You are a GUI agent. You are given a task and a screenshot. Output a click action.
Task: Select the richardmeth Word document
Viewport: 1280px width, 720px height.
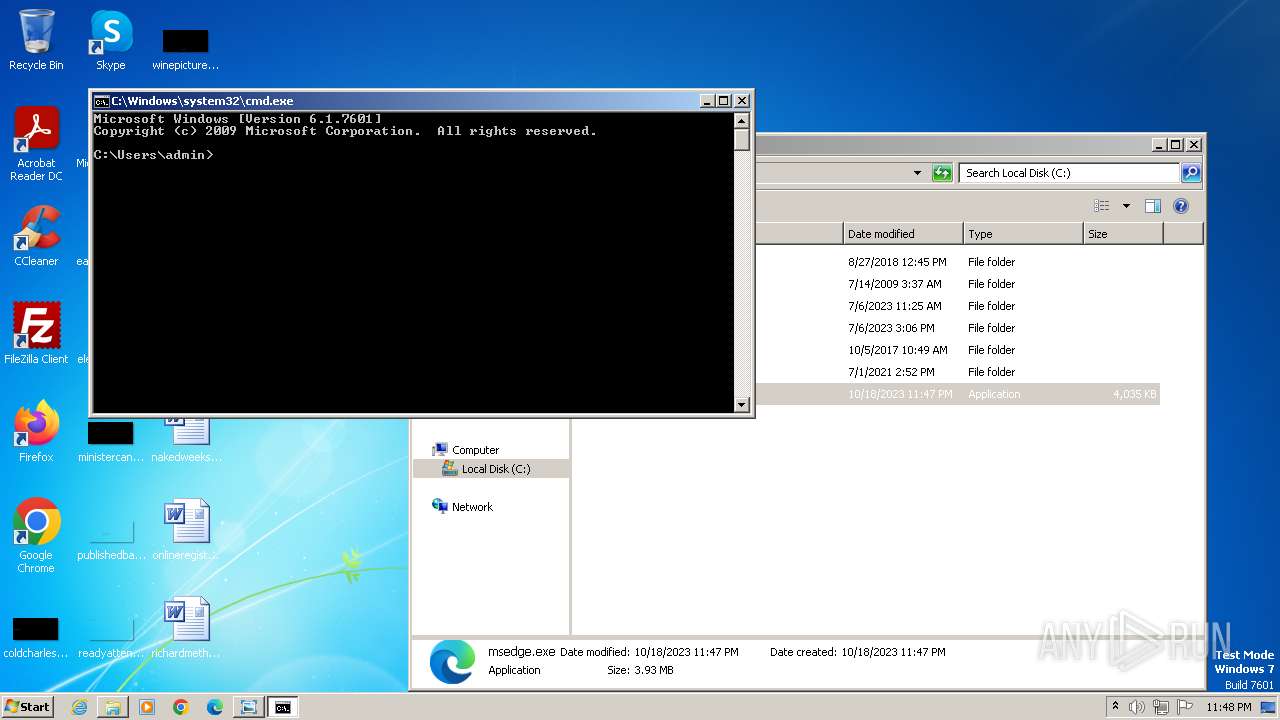186,628
